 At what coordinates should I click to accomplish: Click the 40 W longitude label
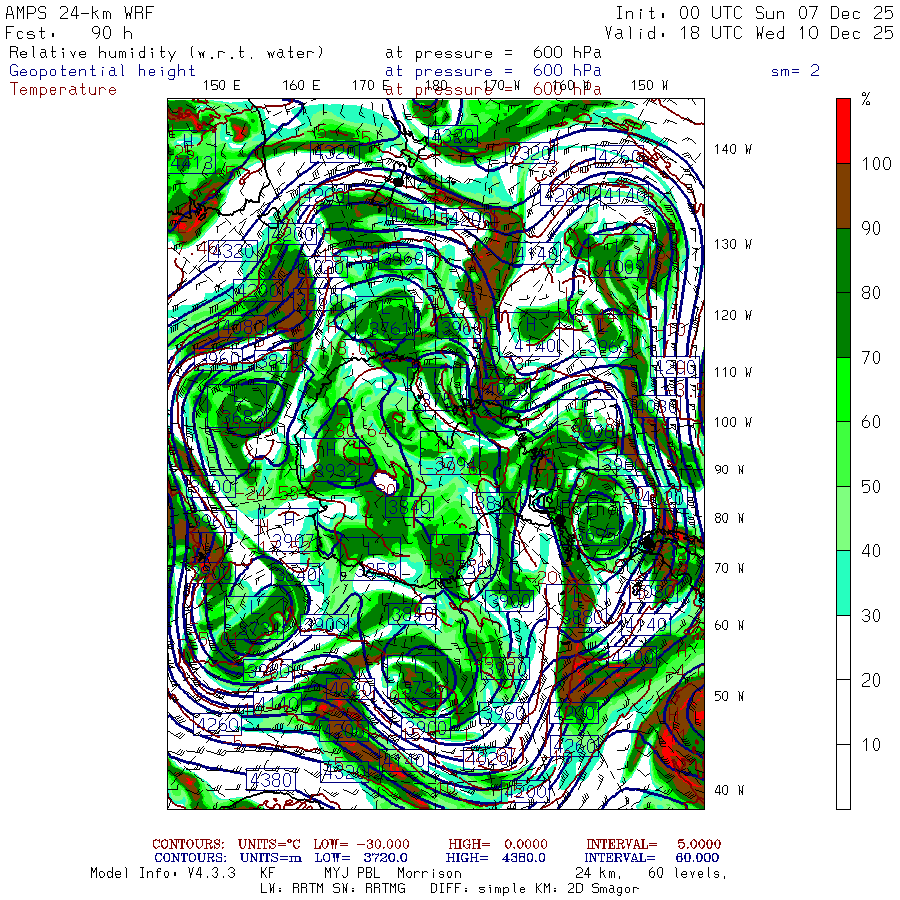click(x=728, y=790)
